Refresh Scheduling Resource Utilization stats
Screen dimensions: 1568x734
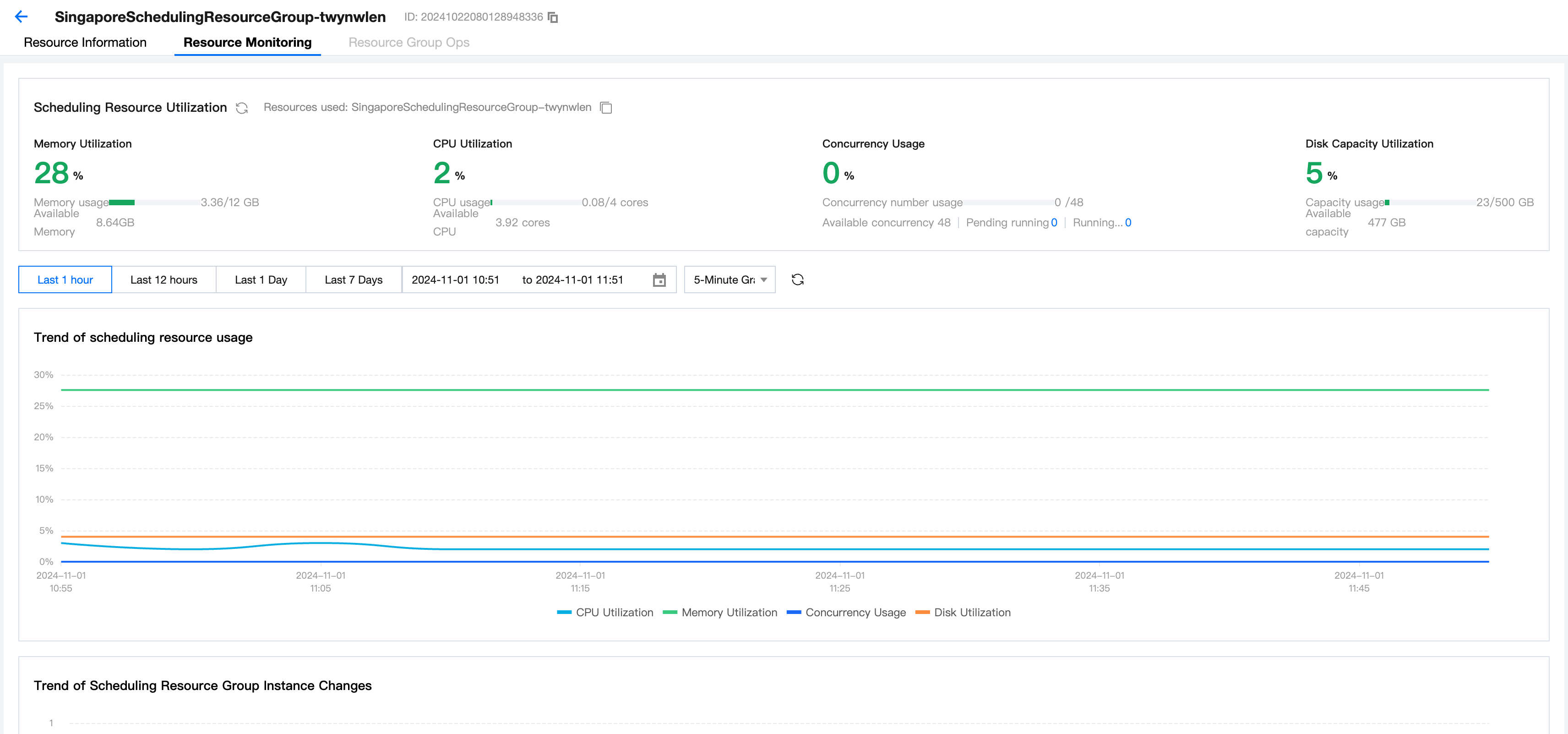coord(242,108)
